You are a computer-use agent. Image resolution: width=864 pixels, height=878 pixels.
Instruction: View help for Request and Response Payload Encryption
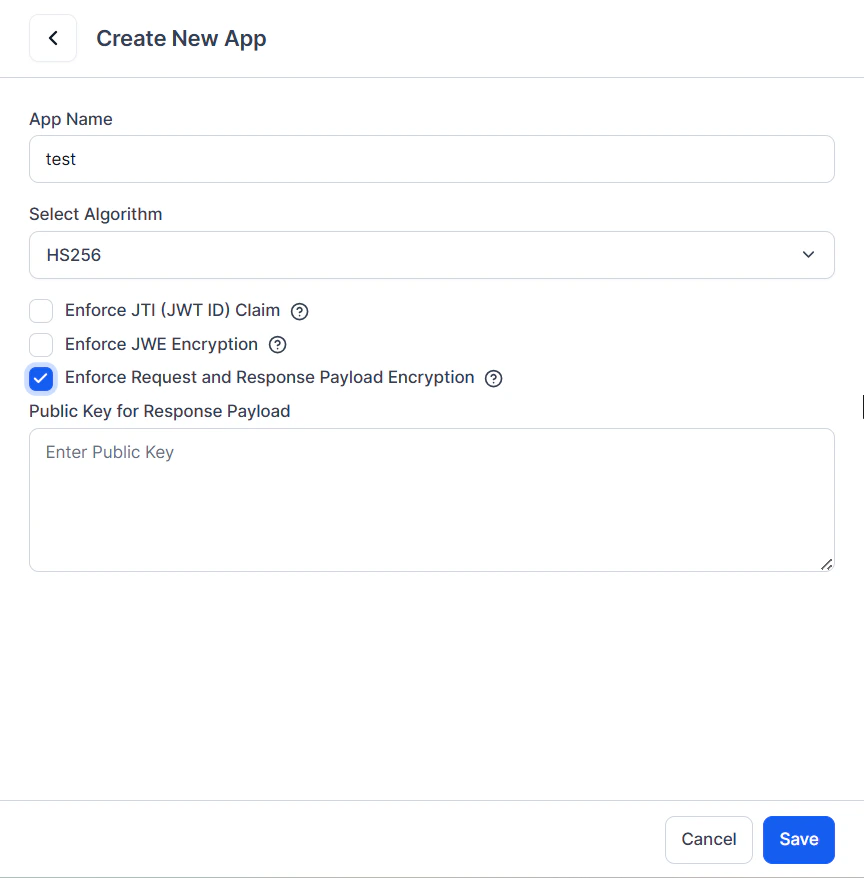point(493,378)
